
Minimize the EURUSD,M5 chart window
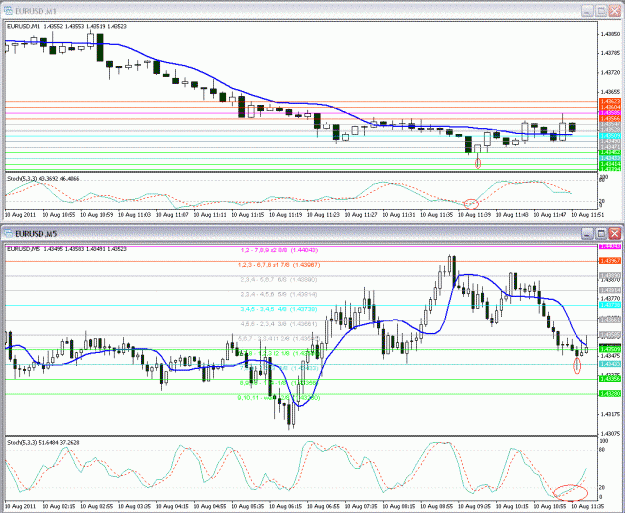(x=587, y=234)
